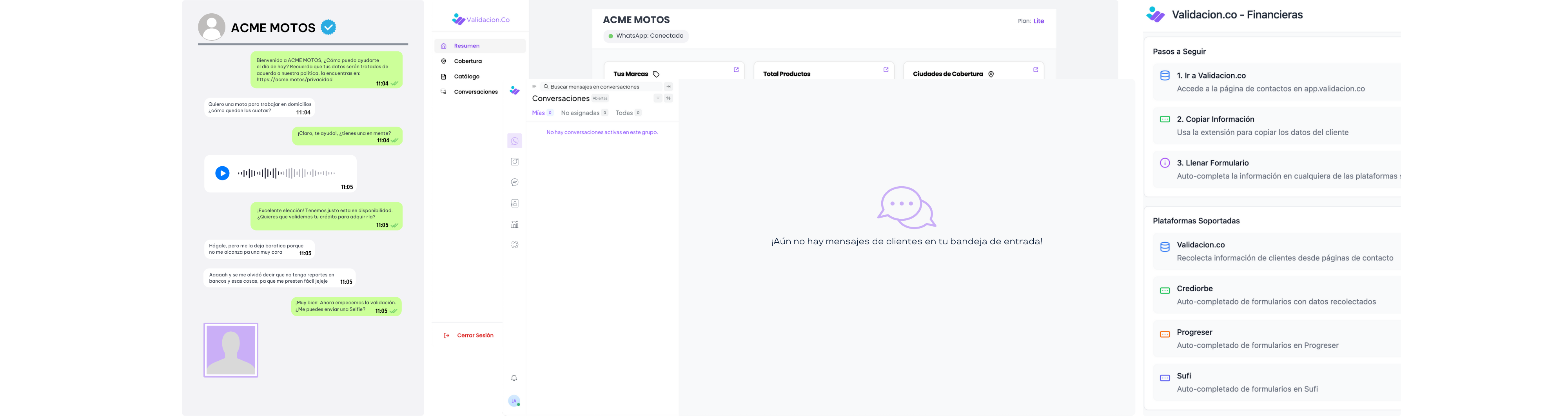Select Validacion.co under Plataformas Soportadas
1568x416 pixels.
pyautogui.click(x=1276, y=251)
